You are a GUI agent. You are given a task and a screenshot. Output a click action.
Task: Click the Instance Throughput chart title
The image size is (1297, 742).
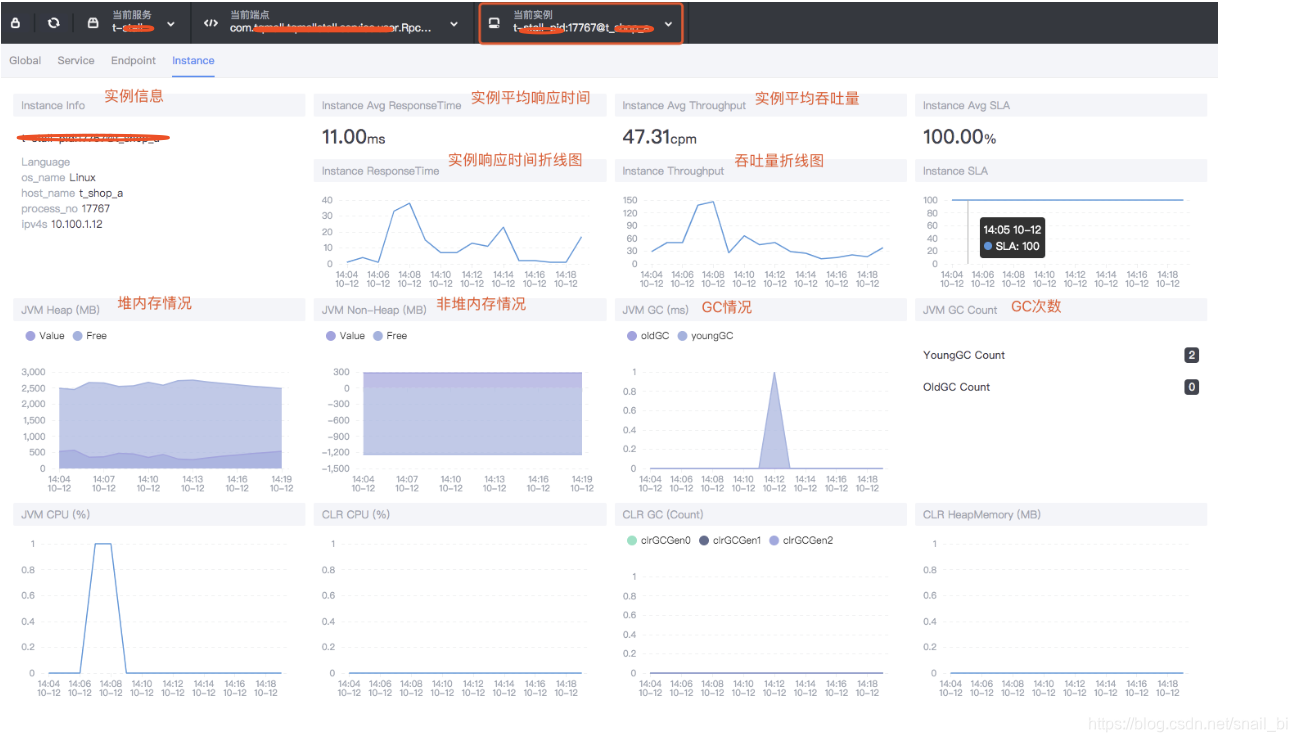pos(673,171)
